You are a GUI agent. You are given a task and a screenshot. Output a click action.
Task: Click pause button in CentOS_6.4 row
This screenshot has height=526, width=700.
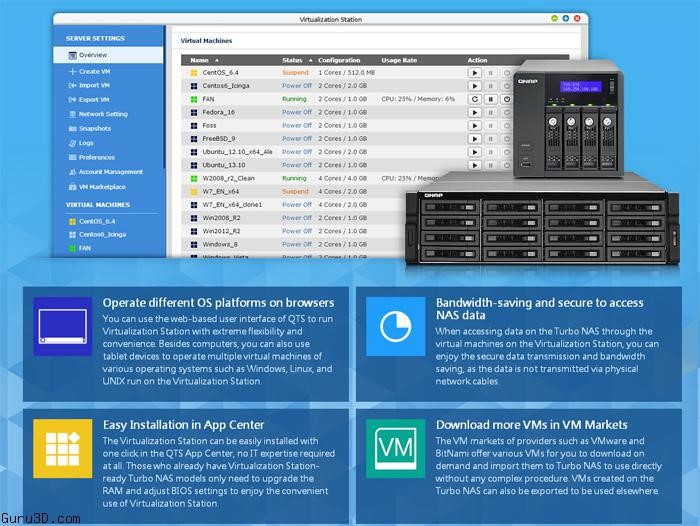click(491, 73)
